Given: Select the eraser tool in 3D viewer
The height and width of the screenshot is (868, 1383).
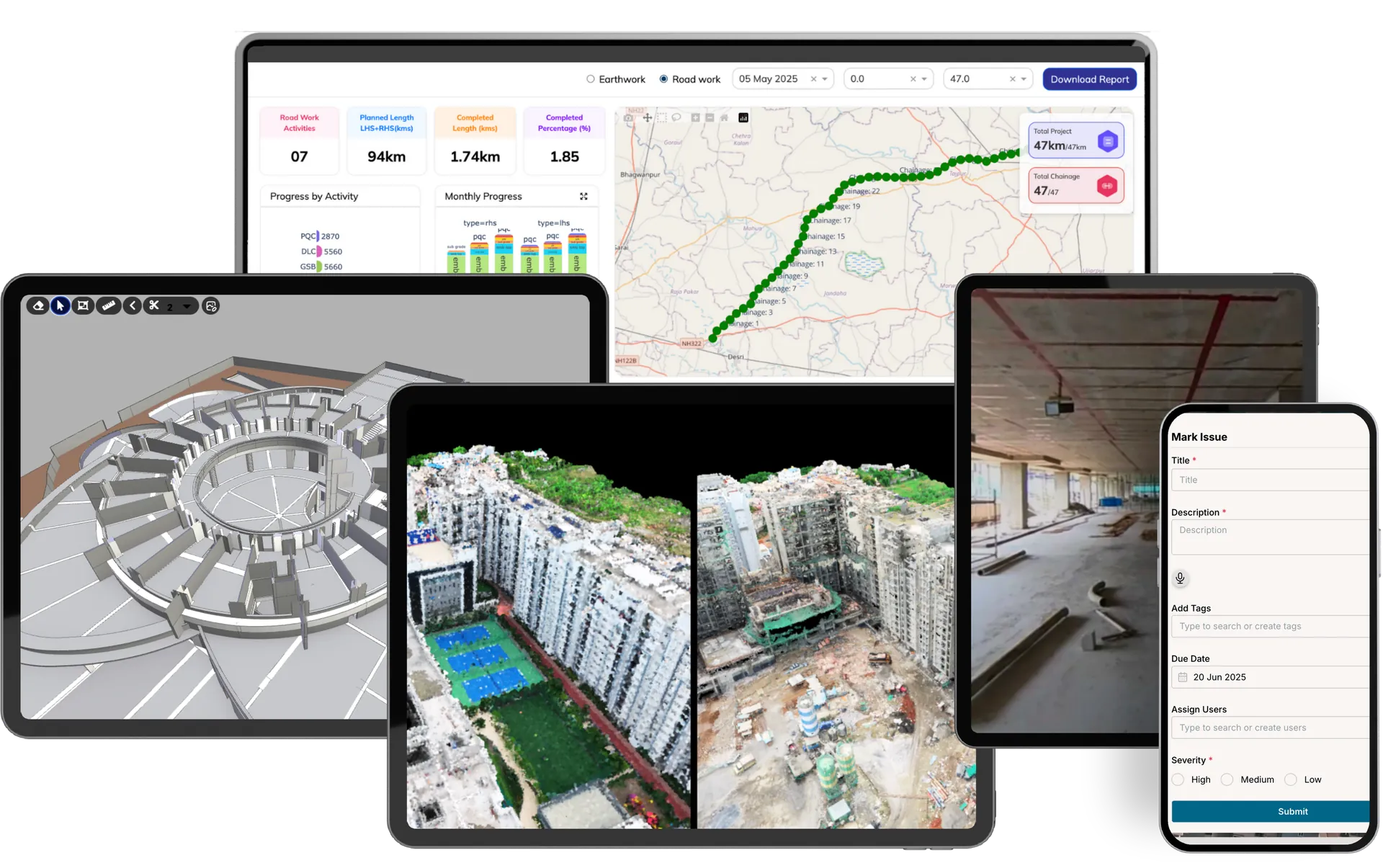Looking at the screenshot, I should 38,306.
